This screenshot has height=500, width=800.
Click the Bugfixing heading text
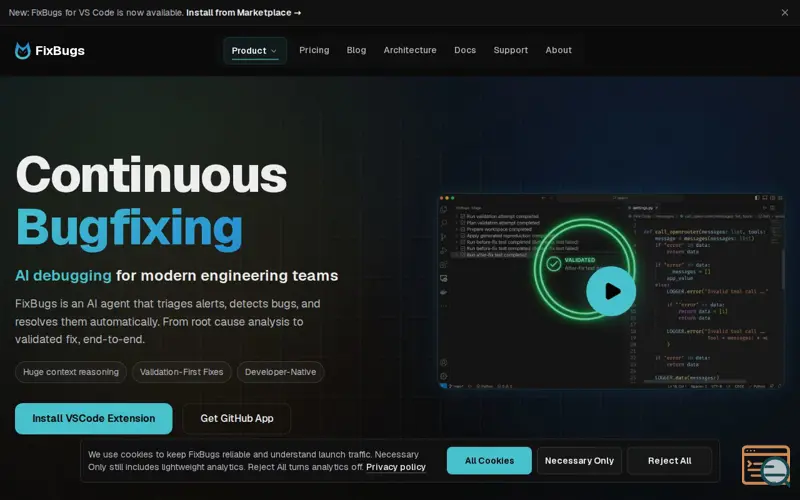pos(130,228)
